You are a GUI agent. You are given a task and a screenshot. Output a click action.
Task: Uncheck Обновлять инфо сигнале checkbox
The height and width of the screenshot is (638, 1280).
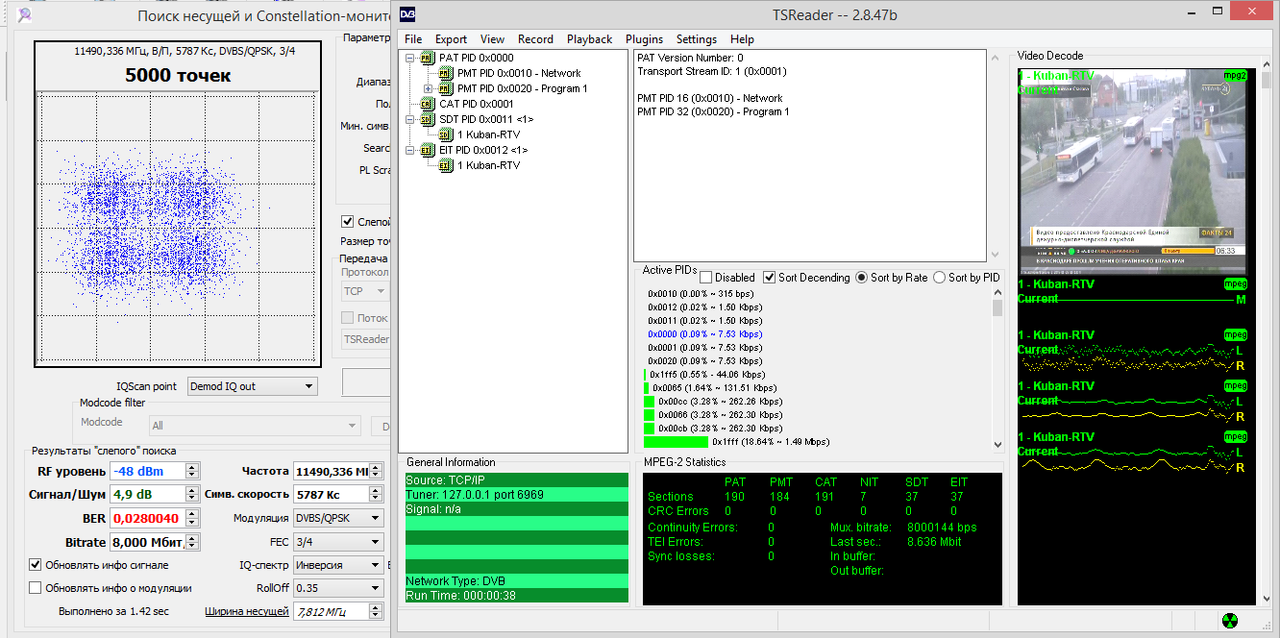click(x=36, y=565)
